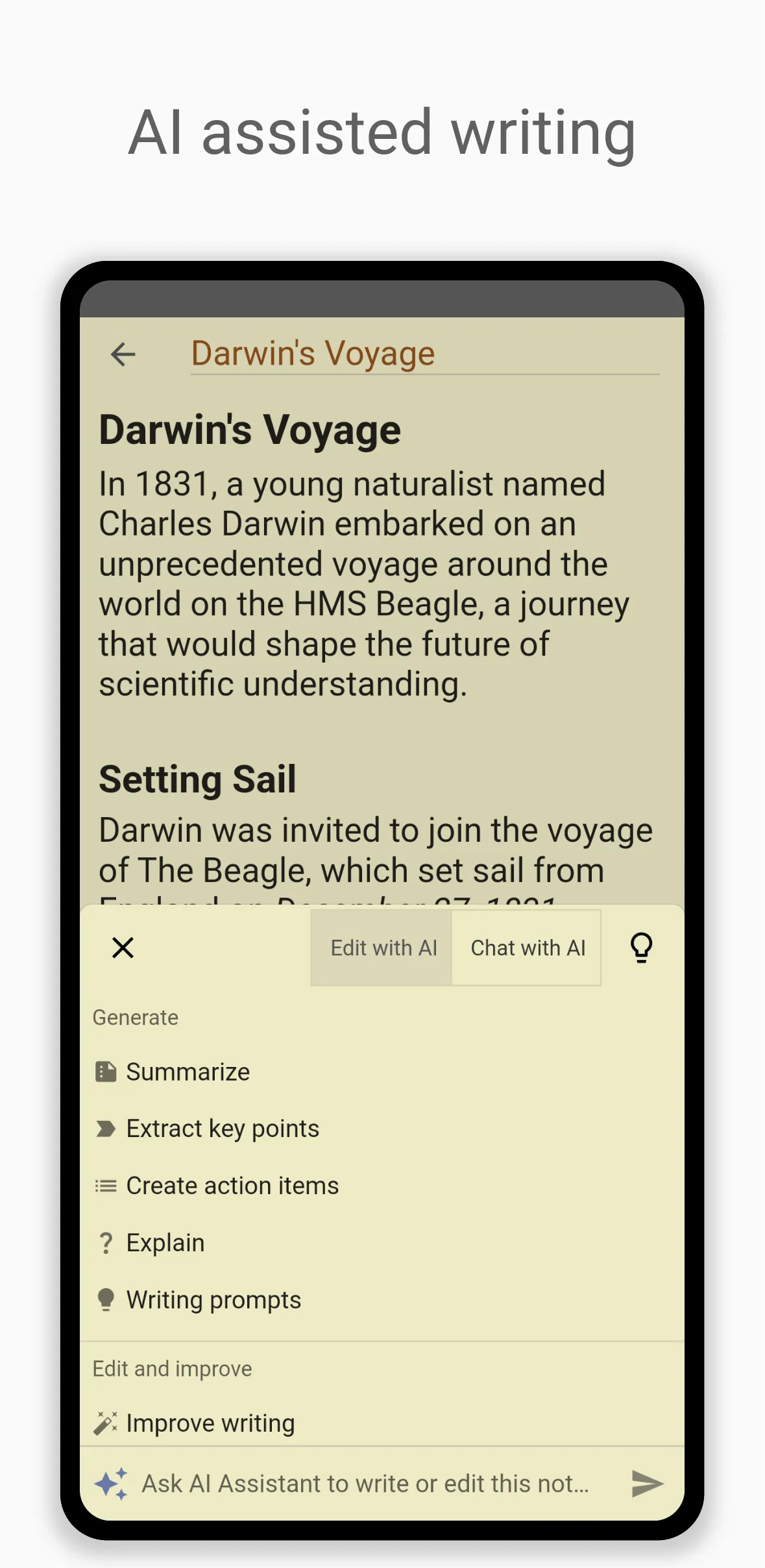Viewport: 765px width, 1568px height.
Task: Tap the back arrow icon
Action: point(123,354)
